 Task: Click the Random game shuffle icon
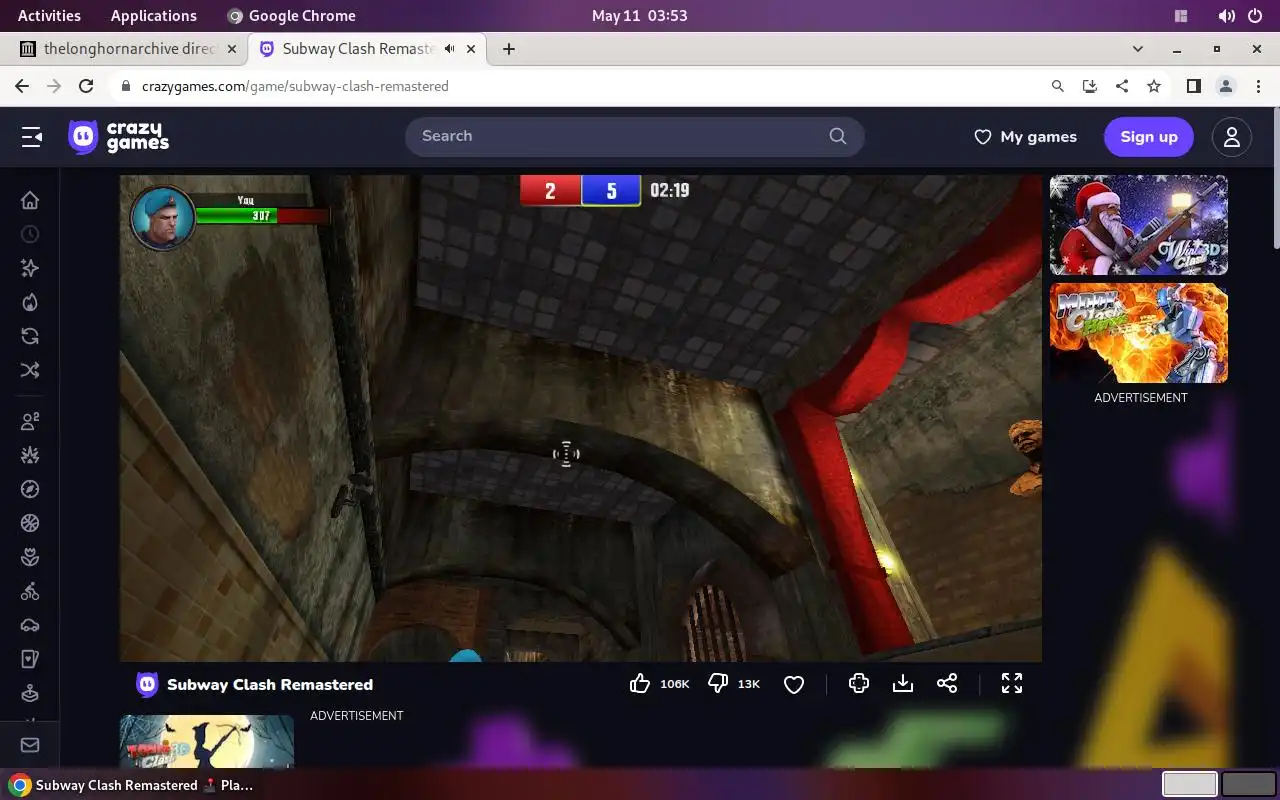click(30, 370)
